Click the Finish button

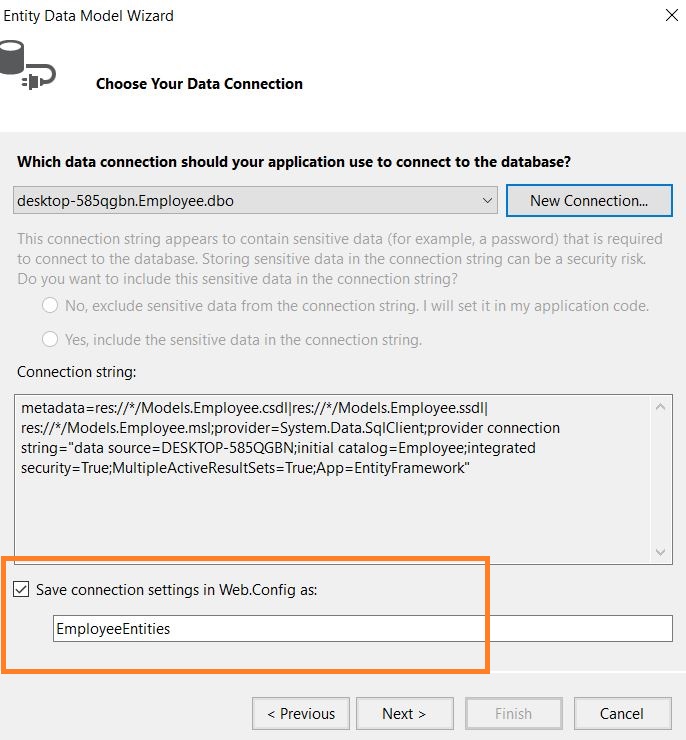(513, 714)
